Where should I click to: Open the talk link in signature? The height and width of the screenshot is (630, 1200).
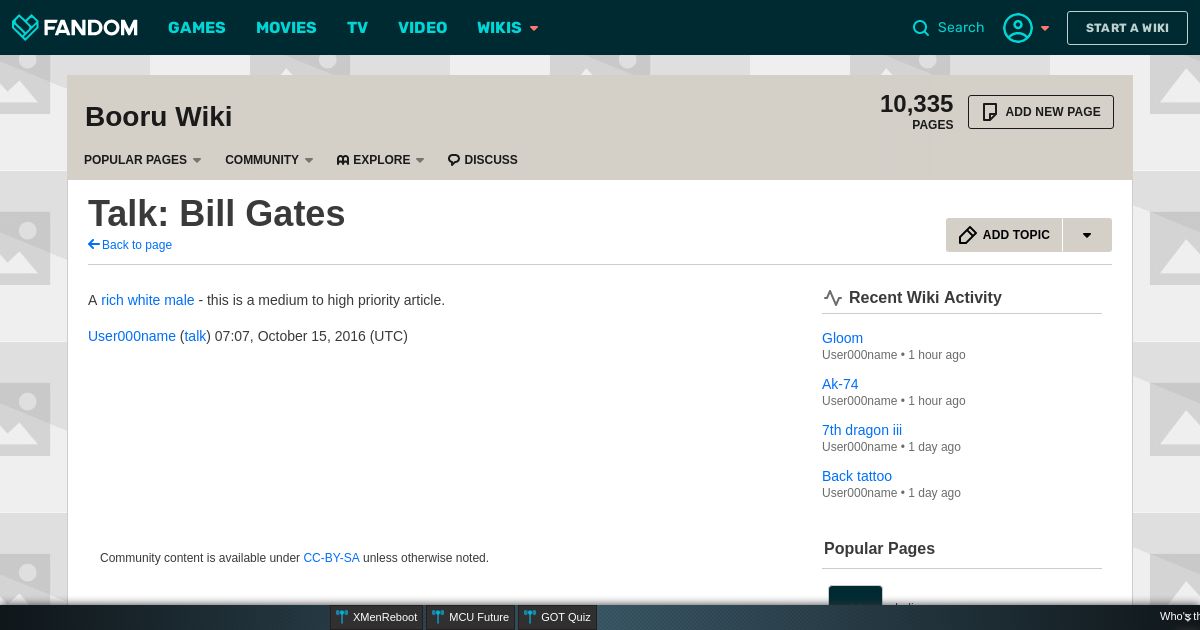(195, 336)
